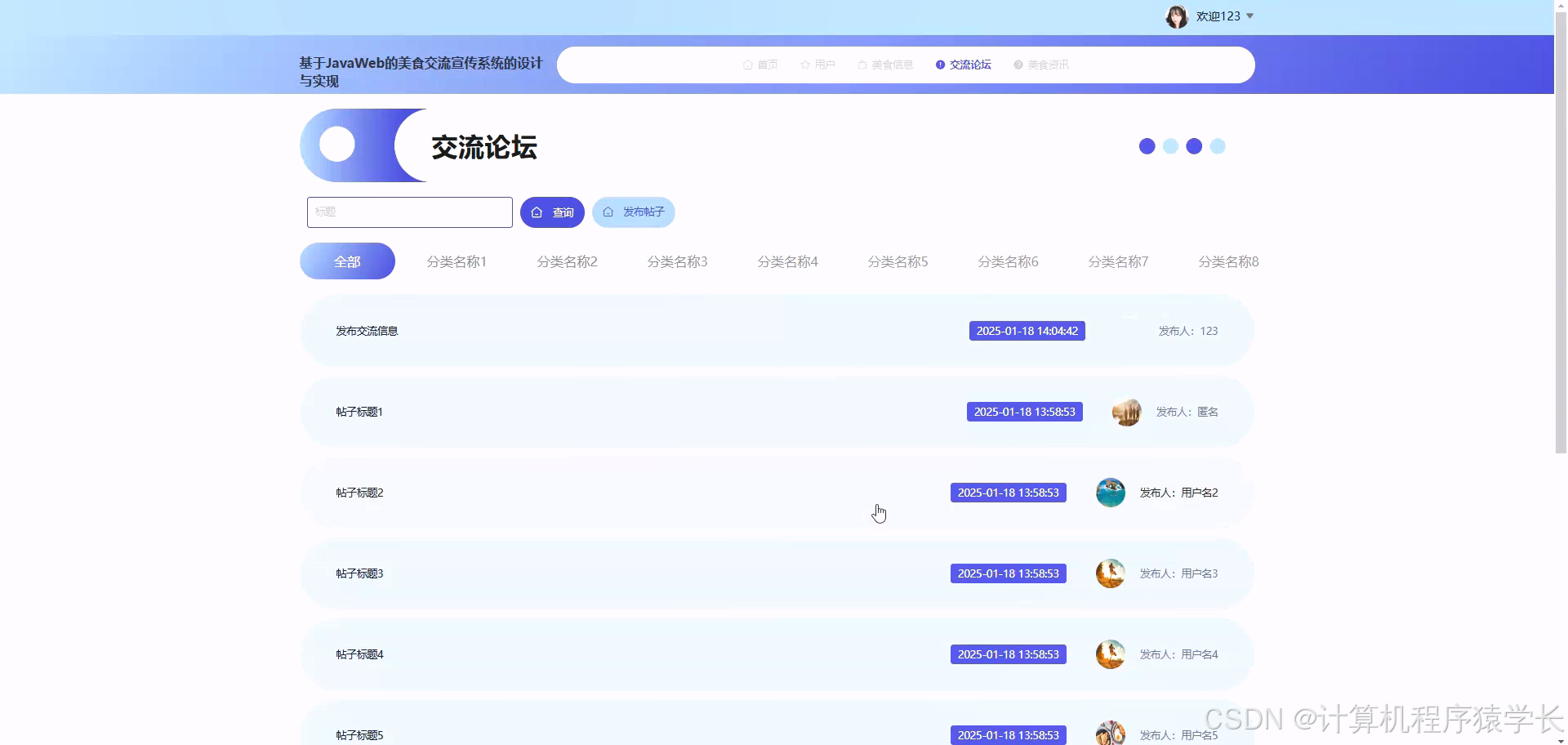Click the icon beside 美食资讯
Viewport: 1568px width, 745px height.
point(1018,65)
